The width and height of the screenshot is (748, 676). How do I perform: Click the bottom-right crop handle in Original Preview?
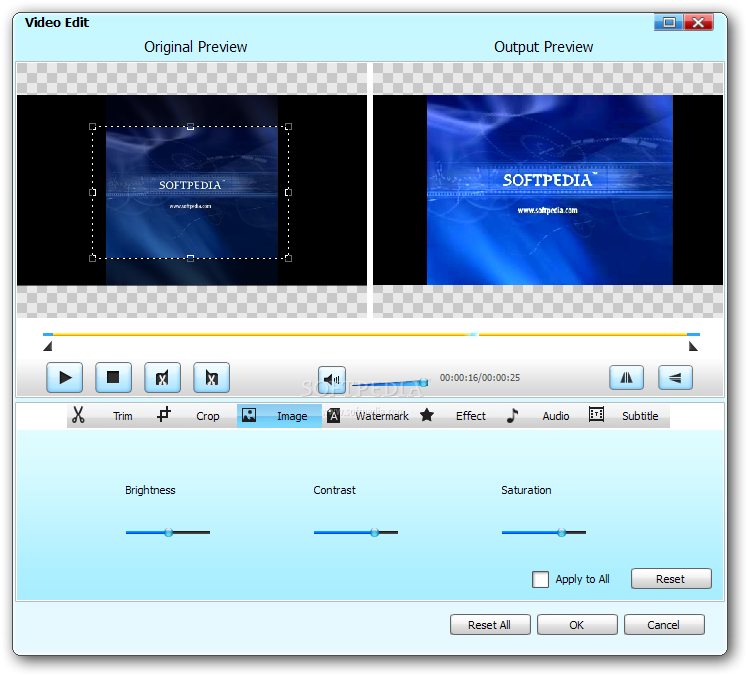288,258
